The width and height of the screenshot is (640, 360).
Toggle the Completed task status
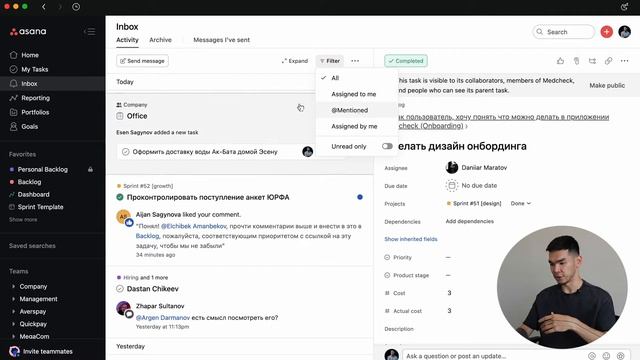406,61
